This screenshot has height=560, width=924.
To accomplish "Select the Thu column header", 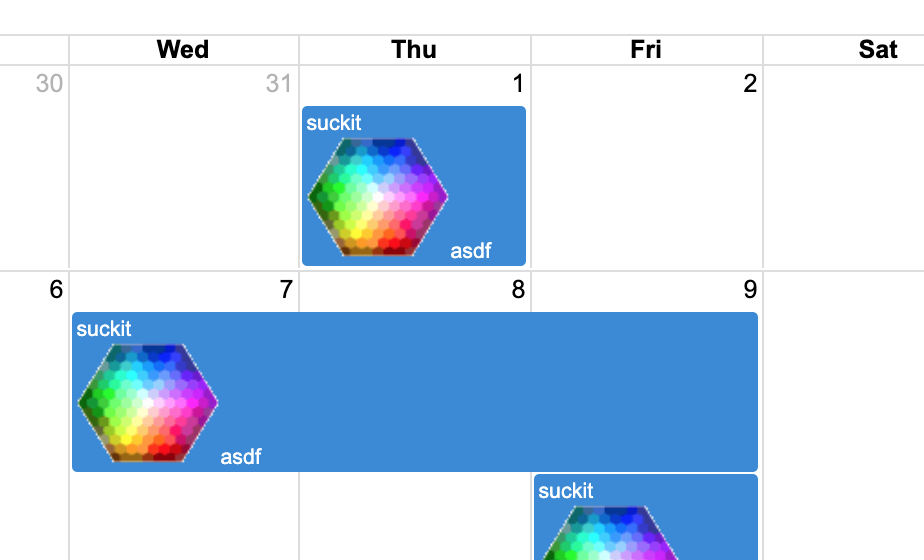I will click(414, 50).
